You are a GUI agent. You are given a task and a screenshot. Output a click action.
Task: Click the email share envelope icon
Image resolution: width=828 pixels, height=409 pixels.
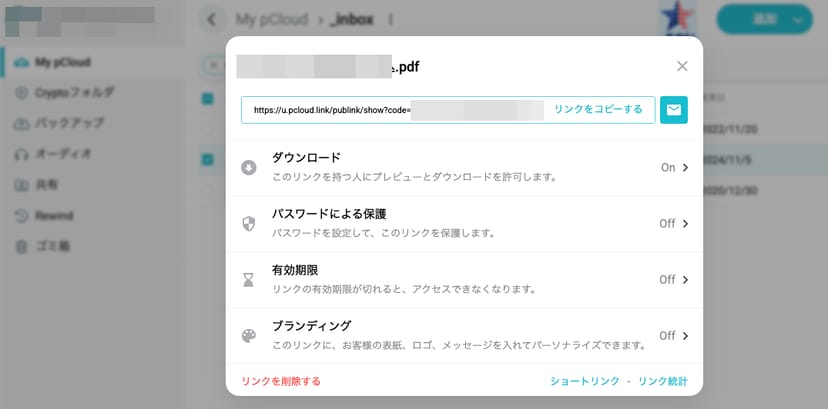coord(674,110)
